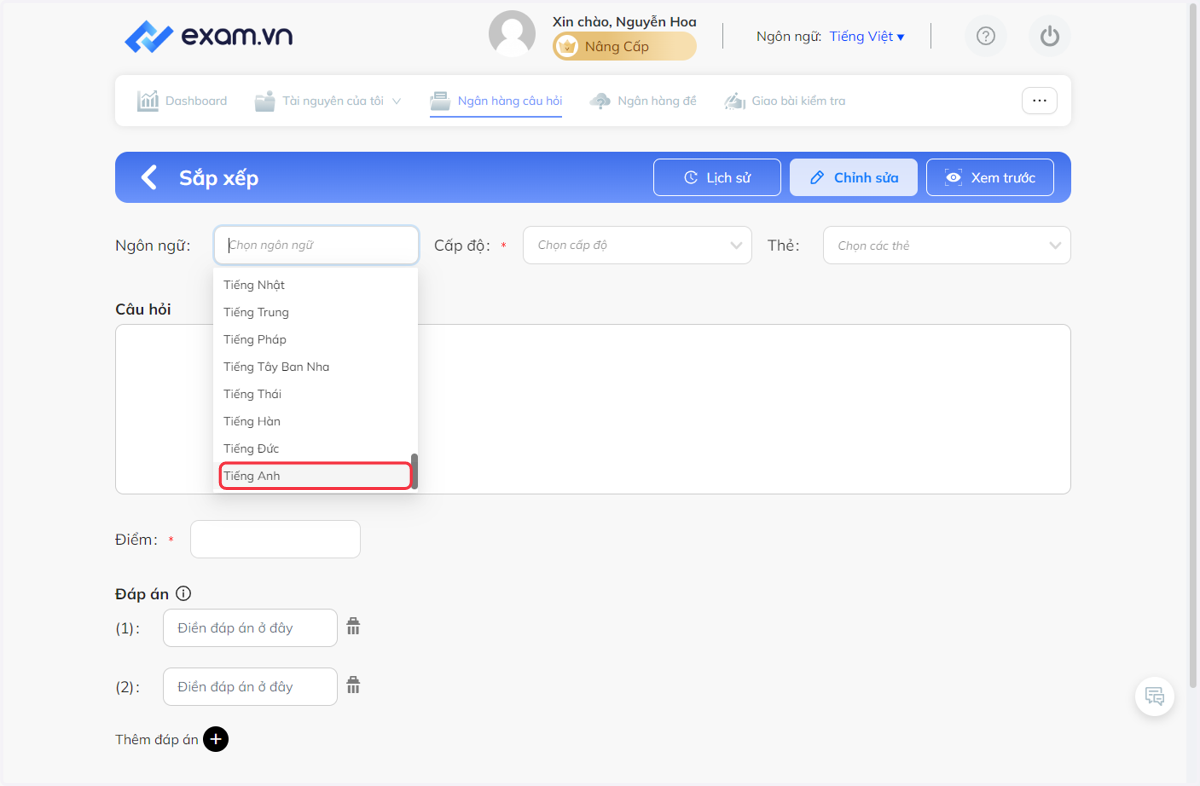Click the power logout icon
Image resolution: width=1200 pixels, height=786 pixels.
point(1049,36)
